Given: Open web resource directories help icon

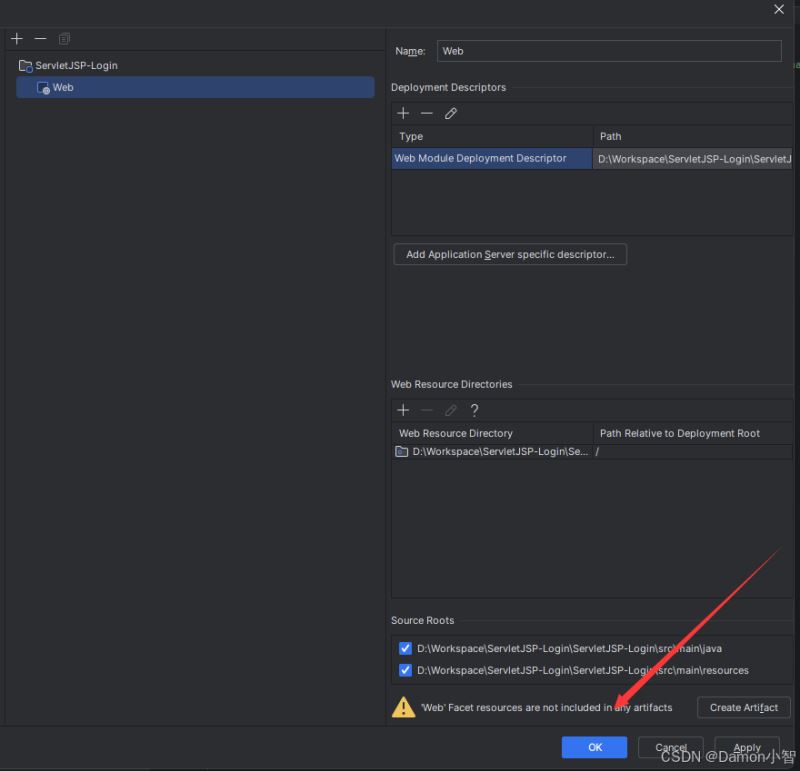Looking at the screenshot, I should 474,410.
